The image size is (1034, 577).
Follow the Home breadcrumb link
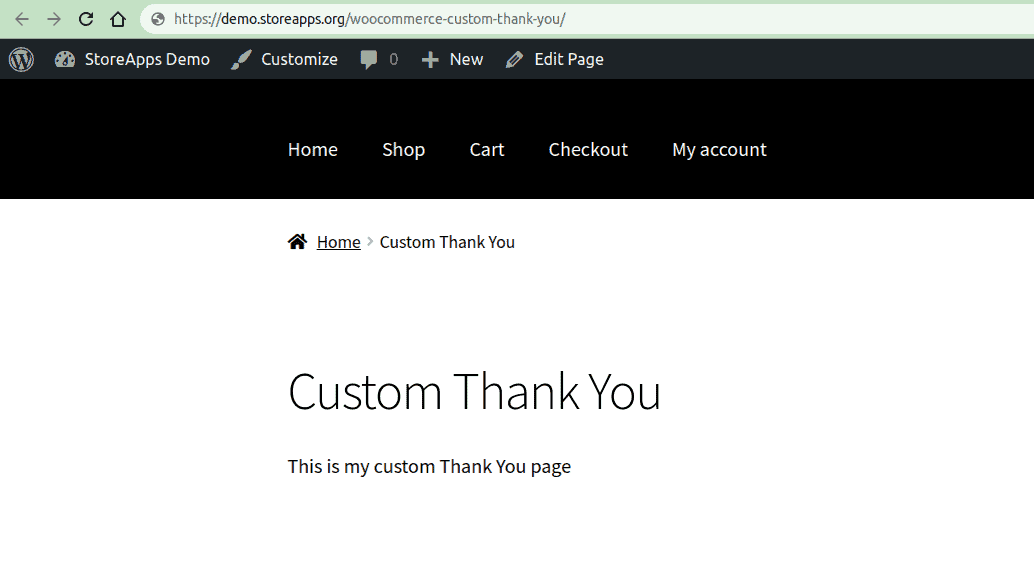tap(338, 242)
